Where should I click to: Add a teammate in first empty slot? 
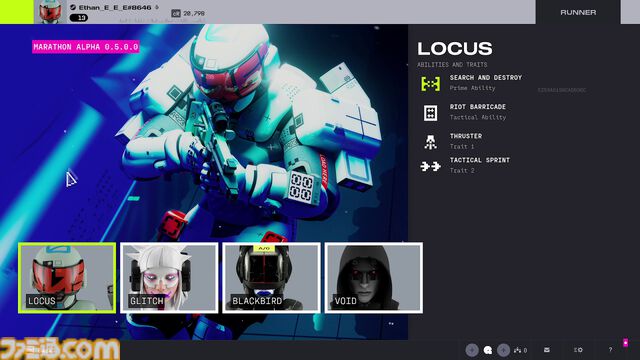pyautogui.click(x=472, y=350)
